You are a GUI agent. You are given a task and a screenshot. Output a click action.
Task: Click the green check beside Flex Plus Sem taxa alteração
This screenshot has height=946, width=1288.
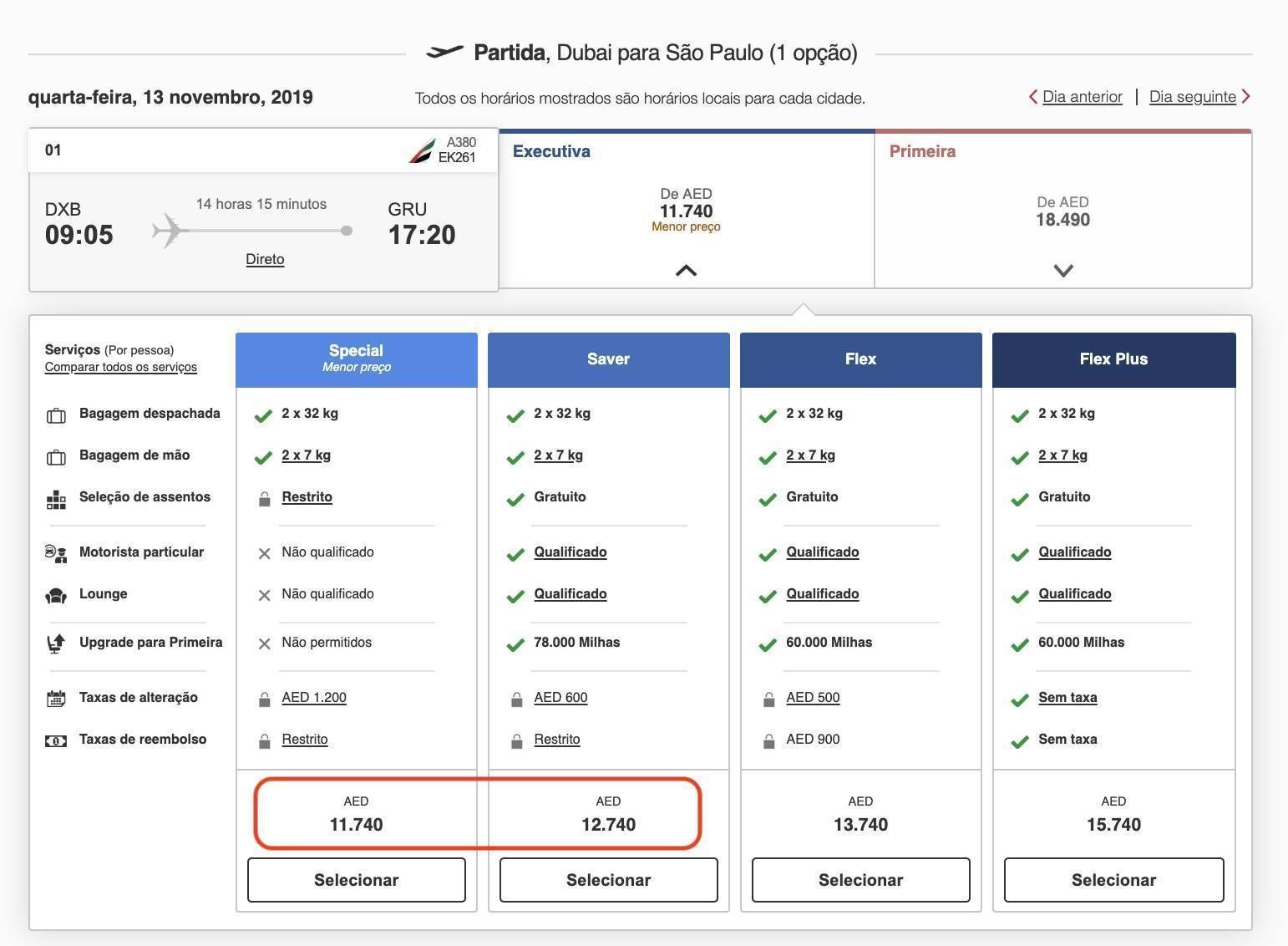[x=1020, y=700]
